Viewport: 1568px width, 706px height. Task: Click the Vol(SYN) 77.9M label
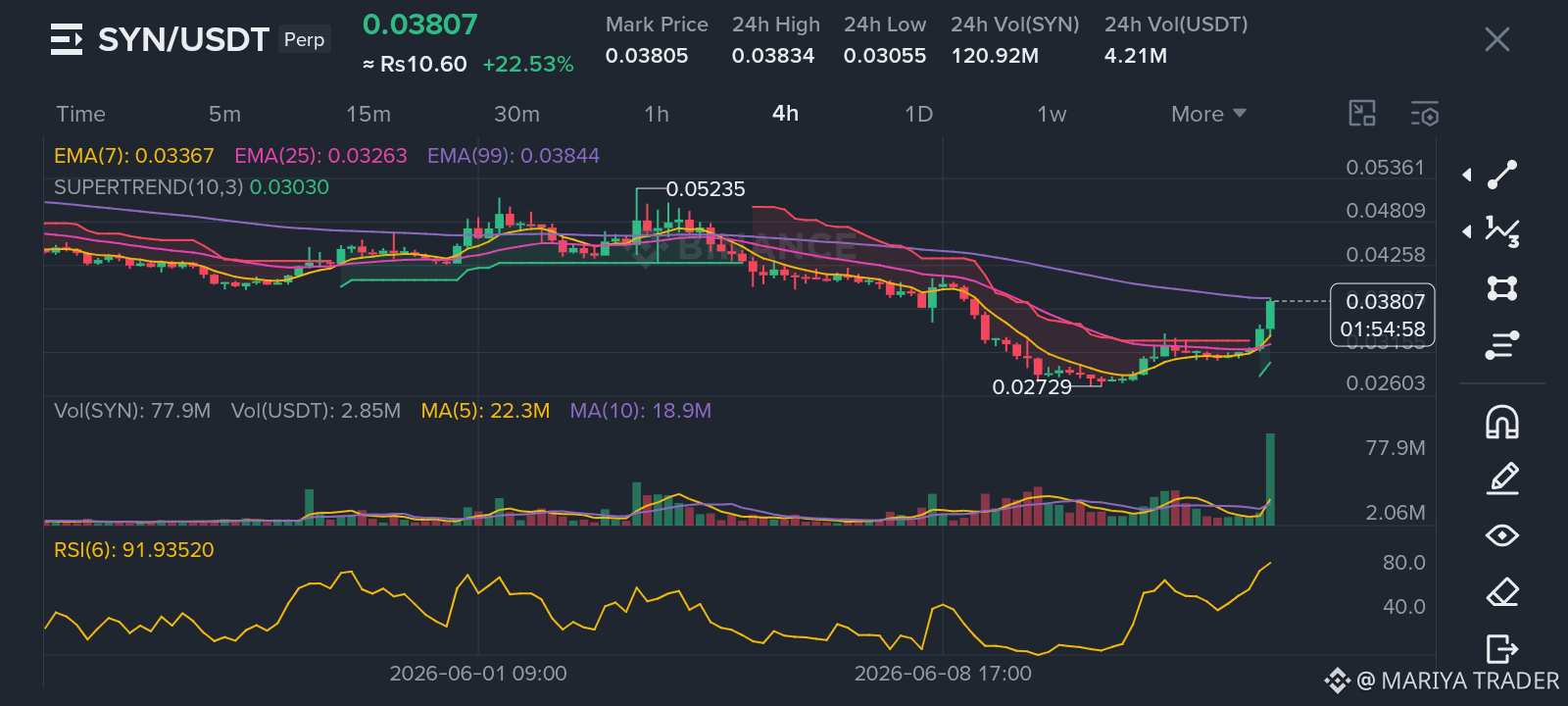click(x=132, y=411)
